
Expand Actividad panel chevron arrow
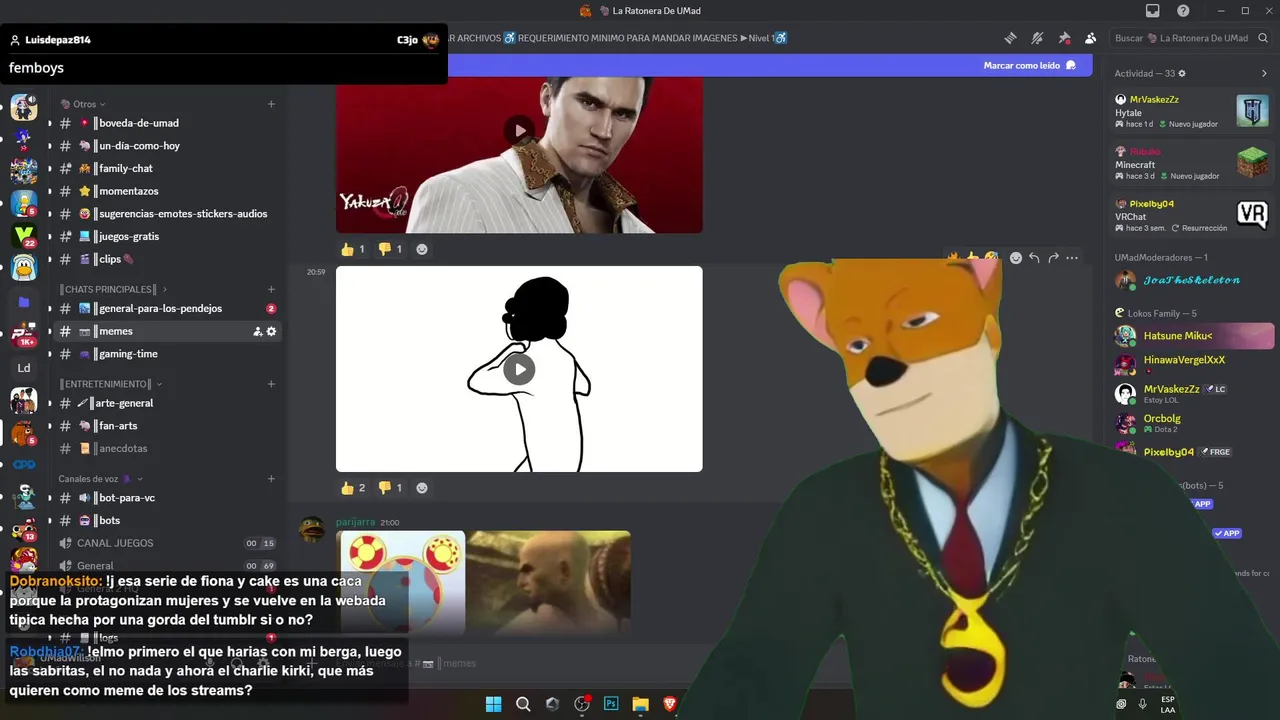[x=1264, y=73]
